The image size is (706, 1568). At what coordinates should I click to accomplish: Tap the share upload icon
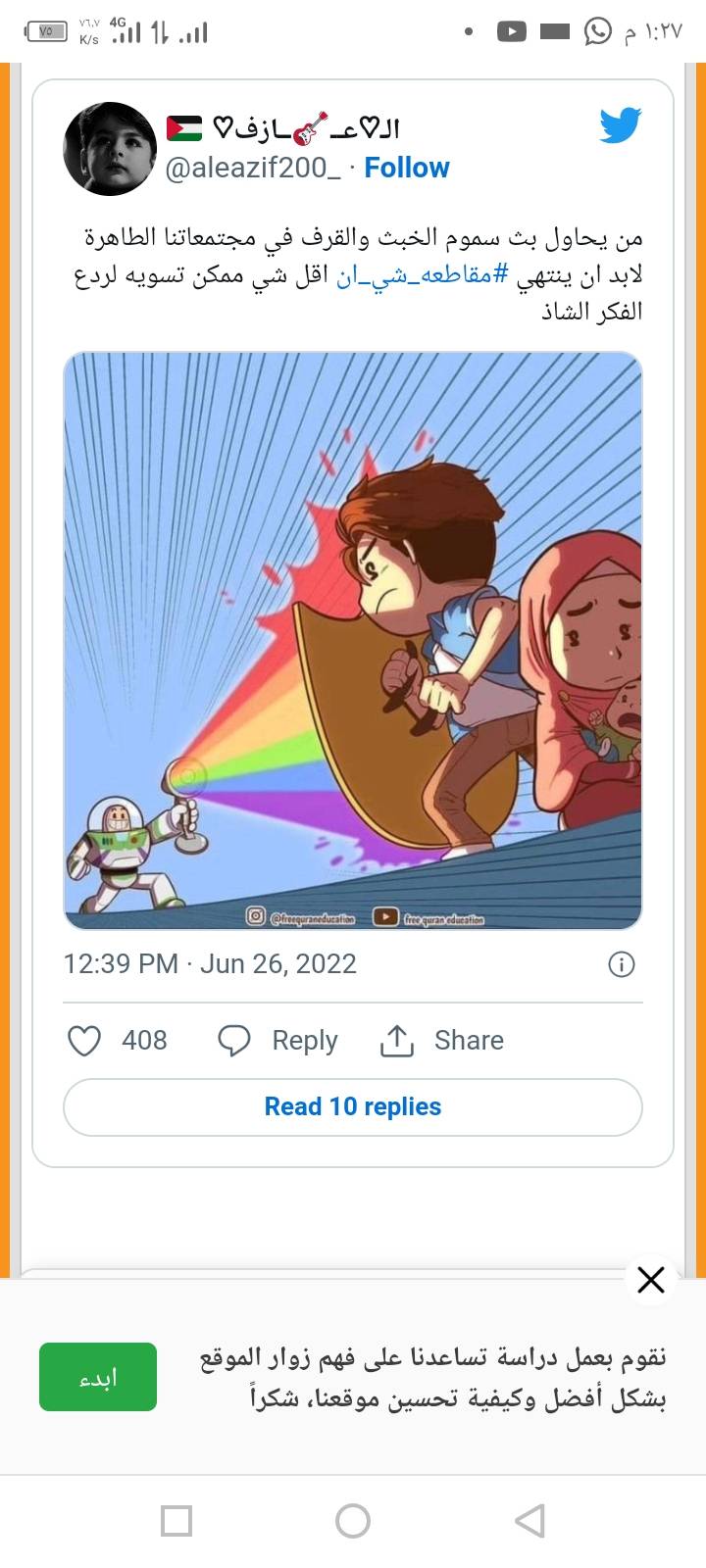coord(396,1041)
